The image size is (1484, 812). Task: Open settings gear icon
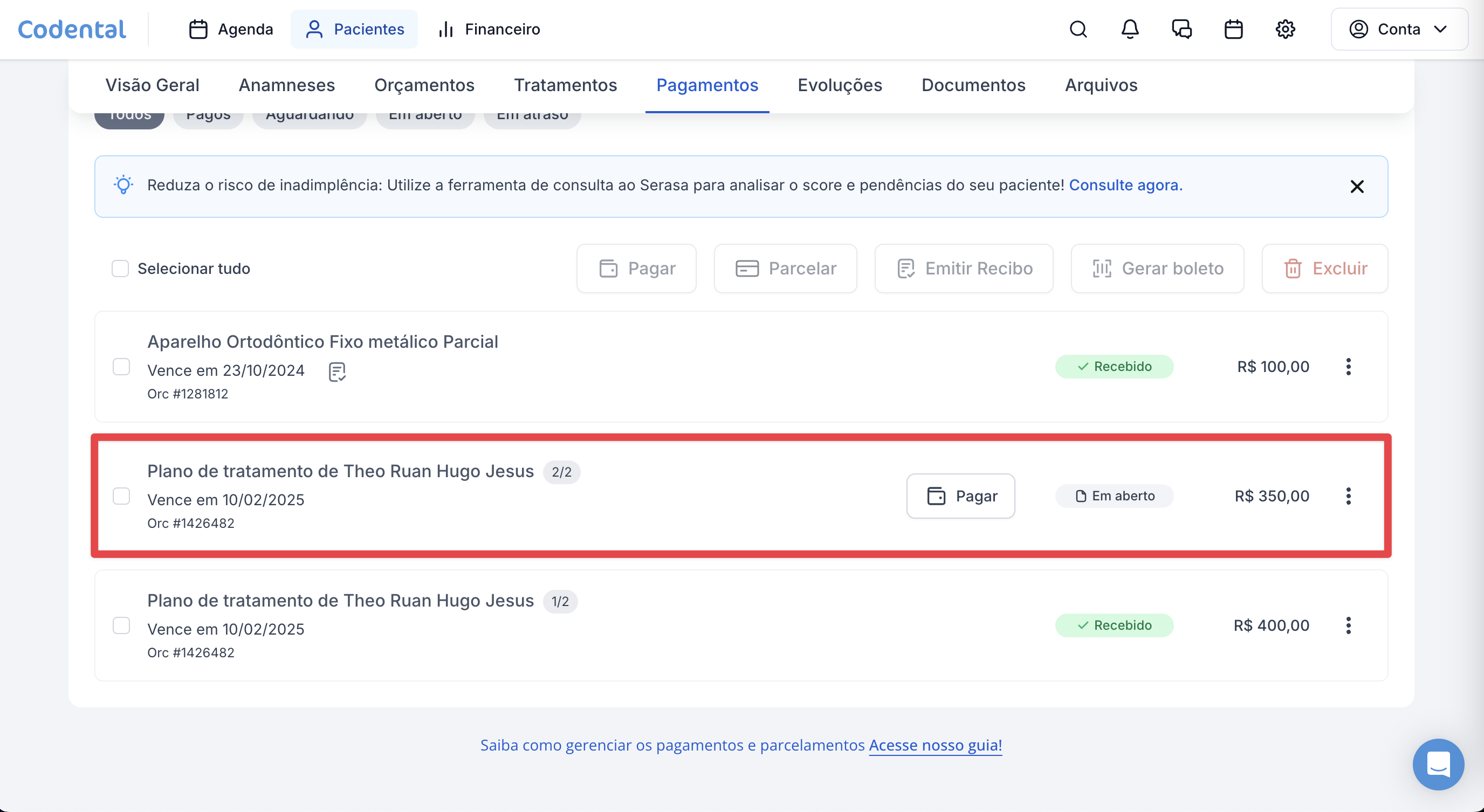pos(1285,29)
